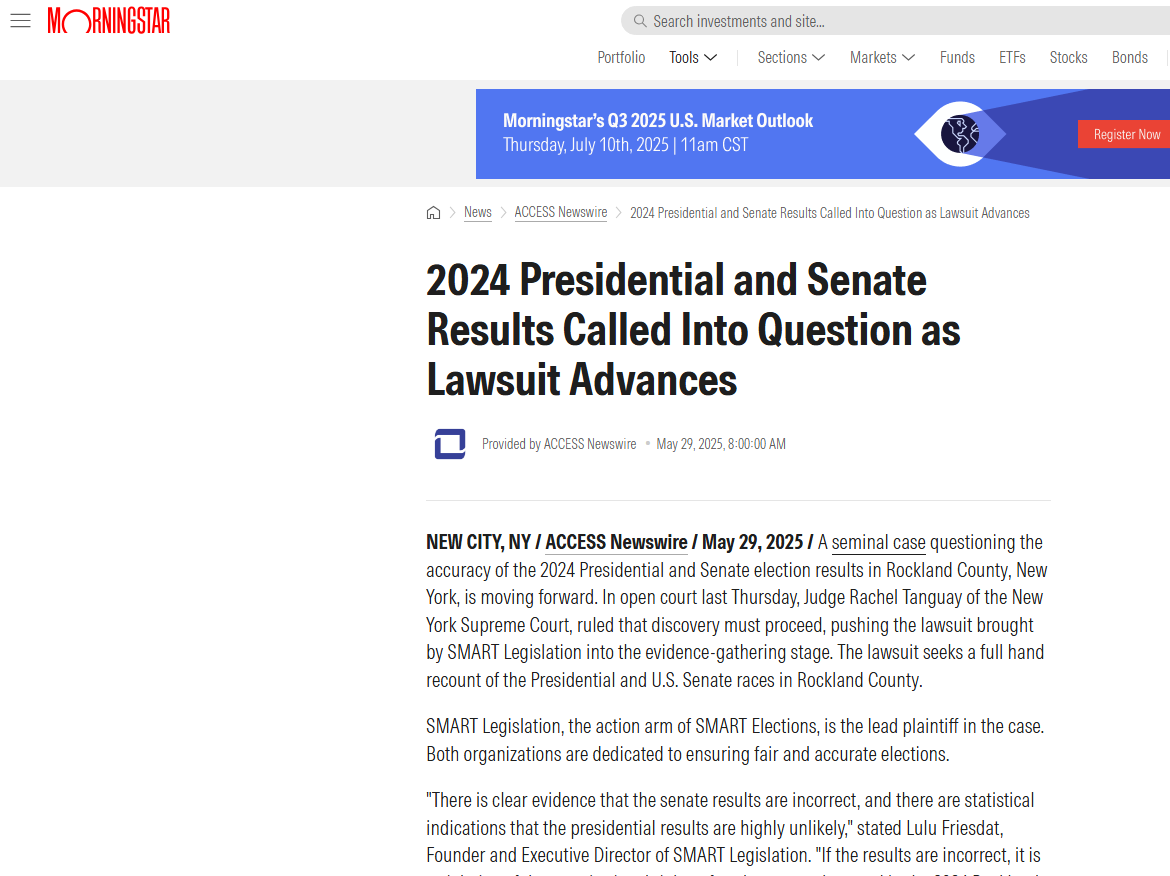Click the globe eye graphic in banner
Viewport: 1170px width, 876px height.
pyautogui.click(x=960, y=134)
